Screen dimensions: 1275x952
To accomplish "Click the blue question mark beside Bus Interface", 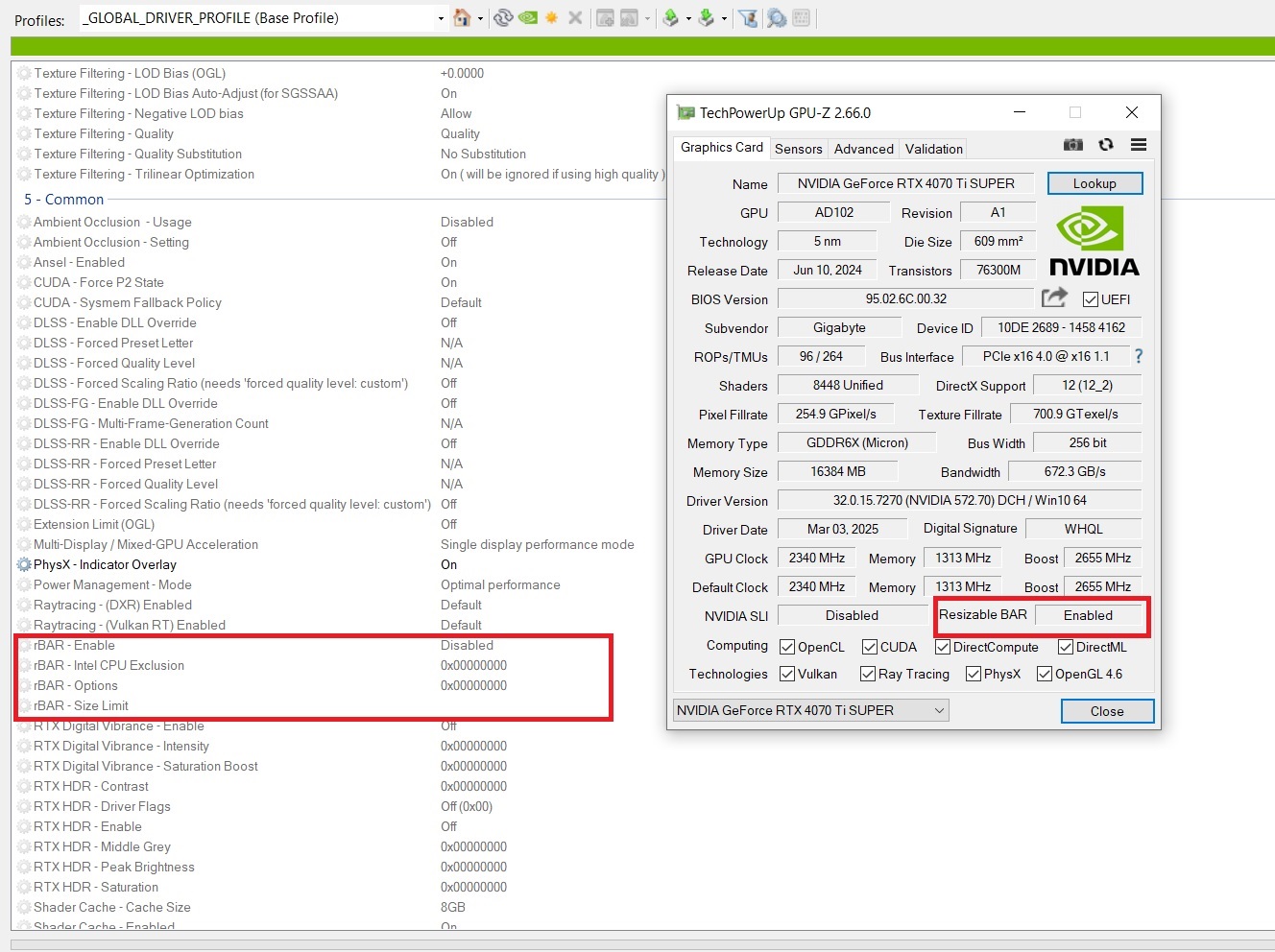I will point(1139,356).
